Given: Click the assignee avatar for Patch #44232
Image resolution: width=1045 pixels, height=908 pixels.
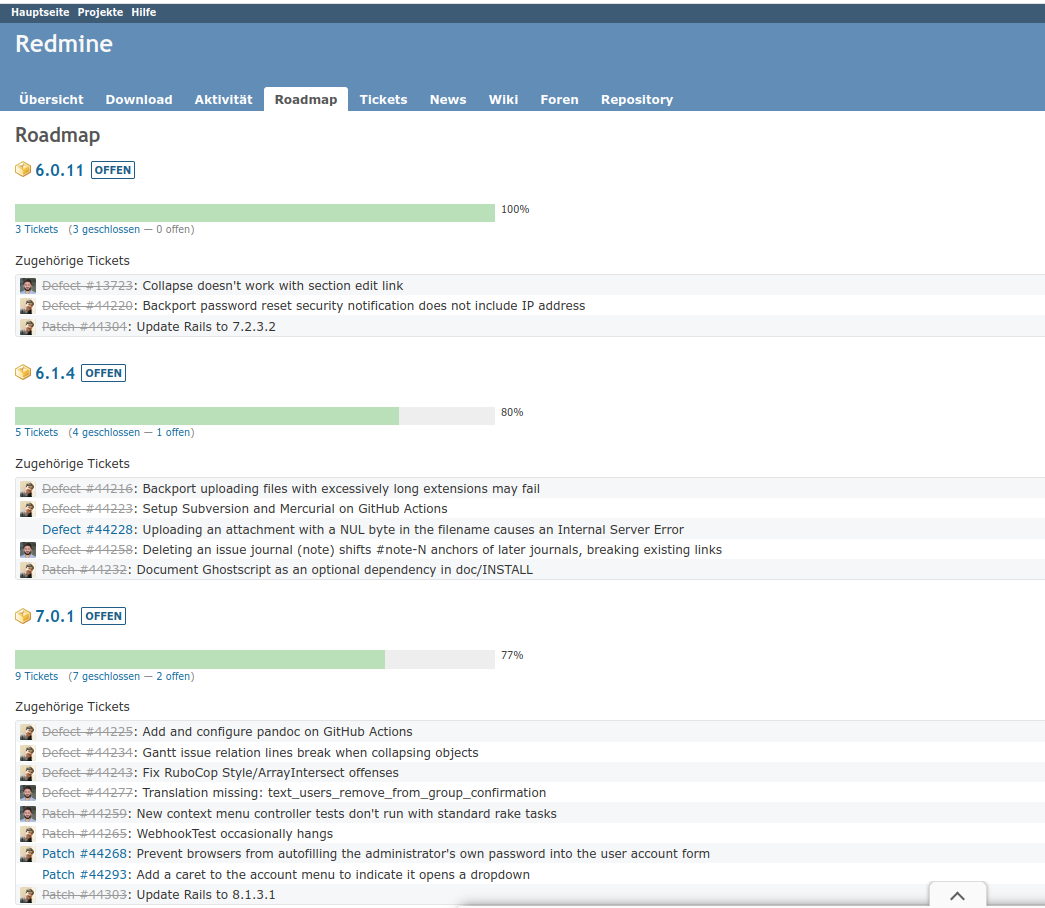Looking at the screenshot, I should tap(27, 570).
